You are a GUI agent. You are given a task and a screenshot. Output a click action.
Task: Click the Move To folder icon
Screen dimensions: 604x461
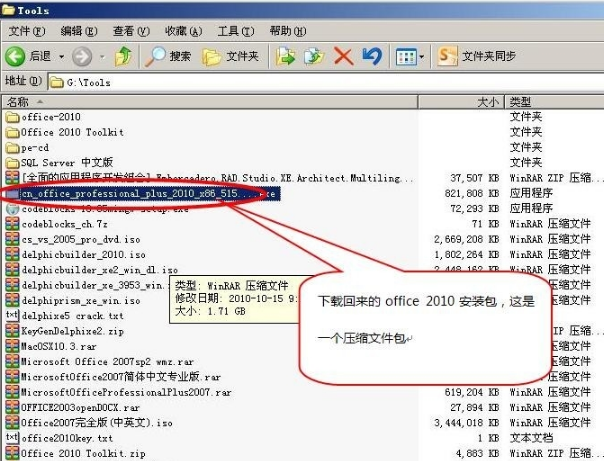click(285, 56)
